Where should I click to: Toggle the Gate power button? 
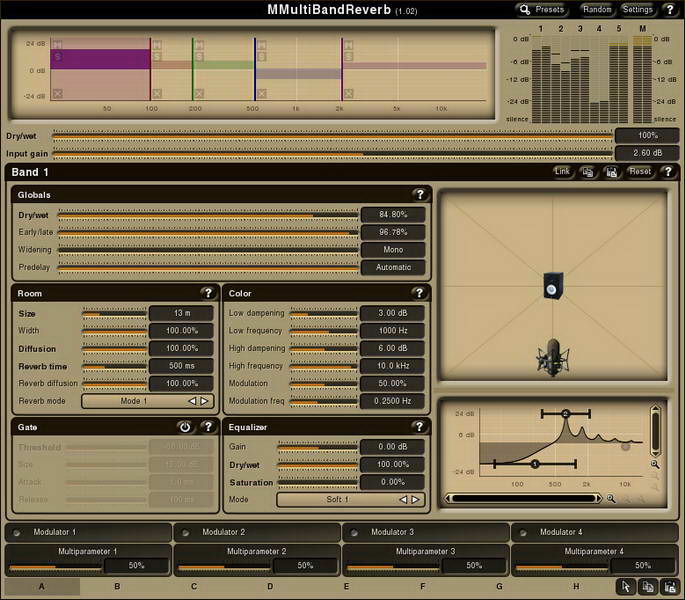185,426
